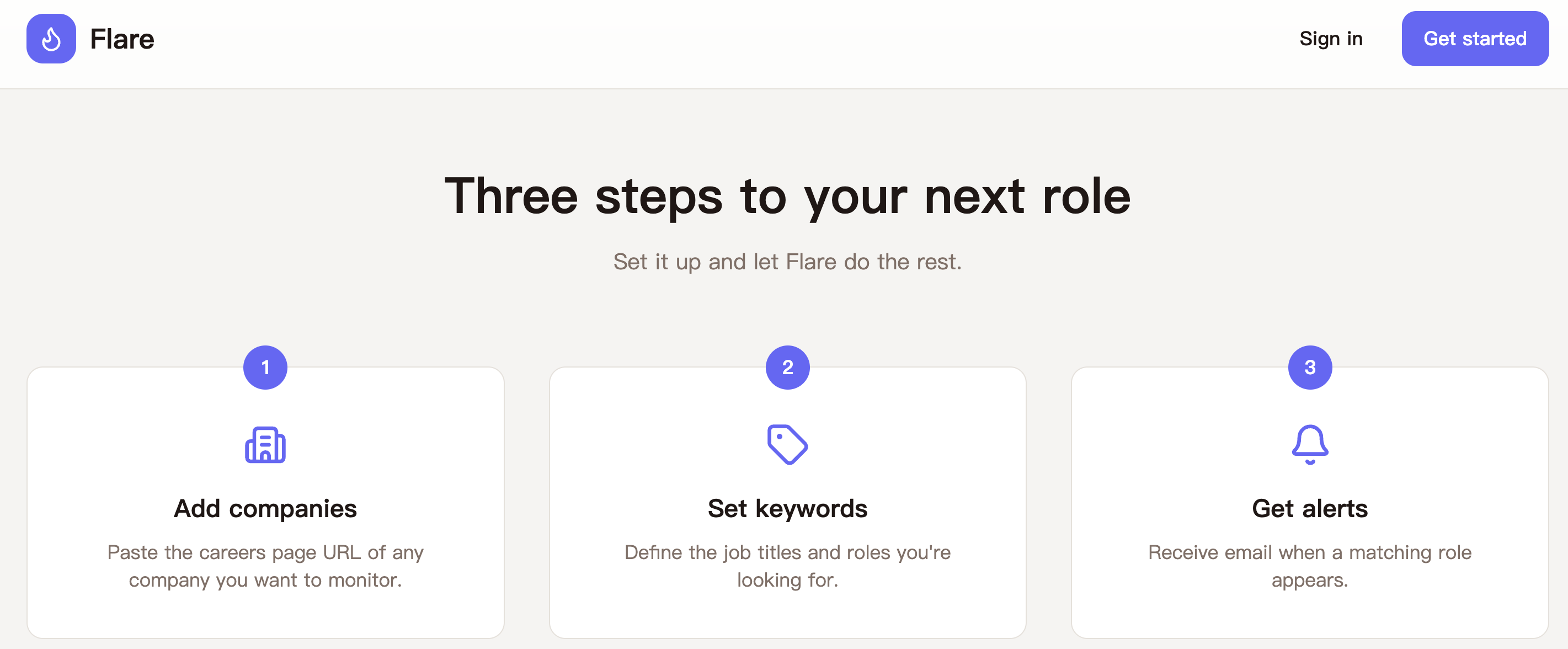The image size is (1568, 649).
Task: Click the Three steps to your next role headline
Action: (x=787, y=196)
